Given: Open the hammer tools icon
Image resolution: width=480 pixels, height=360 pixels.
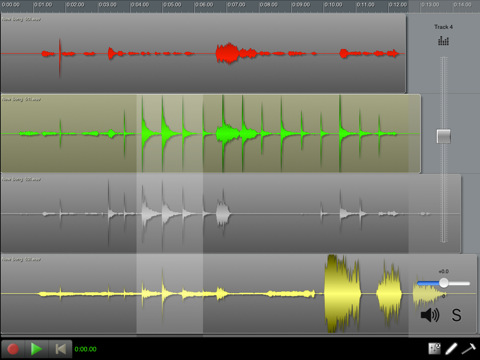Looking at the screenshot, I should (468, 349).
